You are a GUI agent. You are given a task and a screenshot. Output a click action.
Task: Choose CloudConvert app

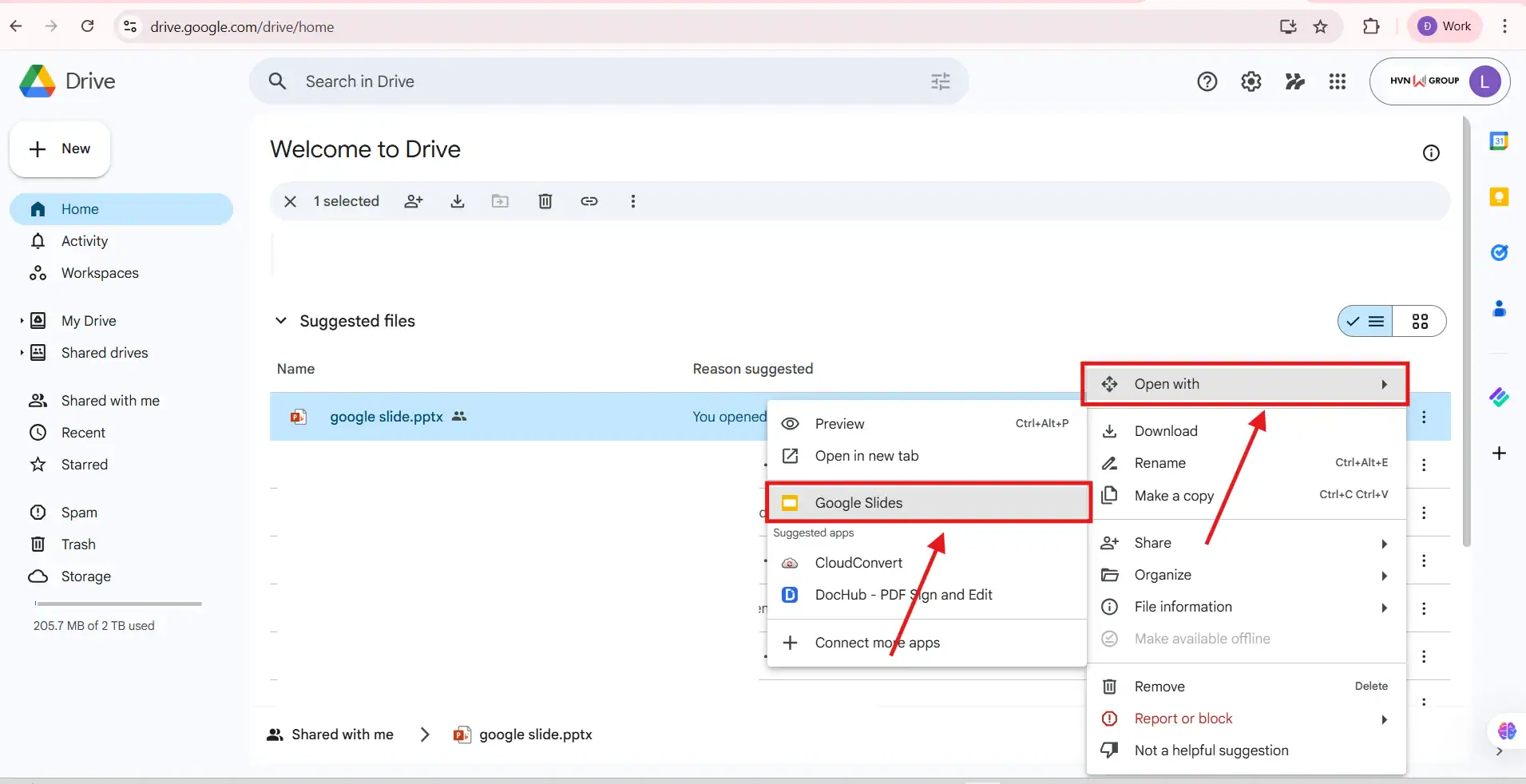coord(927,563)
